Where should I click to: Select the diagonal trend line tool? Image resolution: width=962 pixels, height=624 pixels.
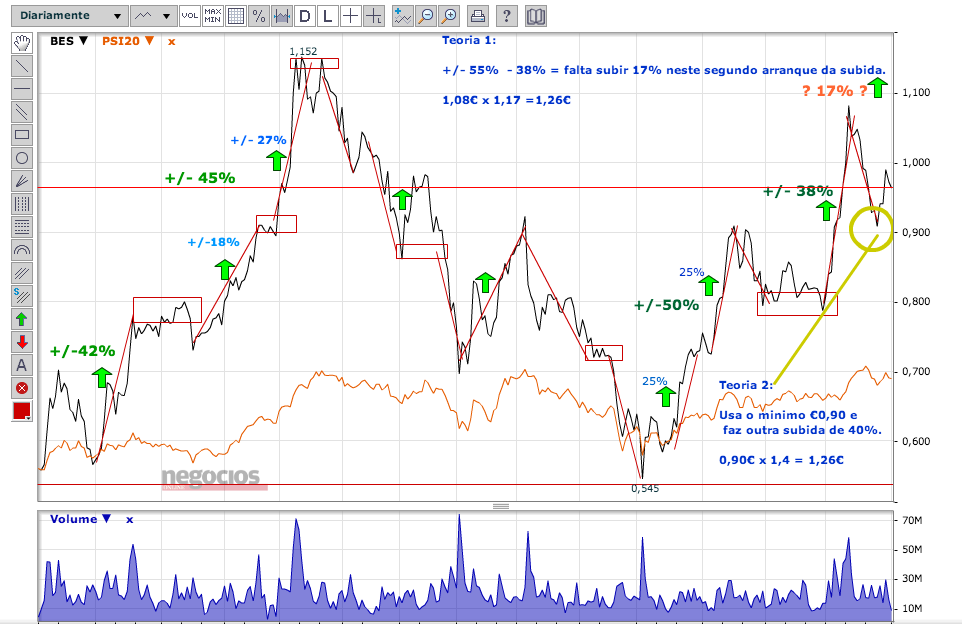coord(22,66)
